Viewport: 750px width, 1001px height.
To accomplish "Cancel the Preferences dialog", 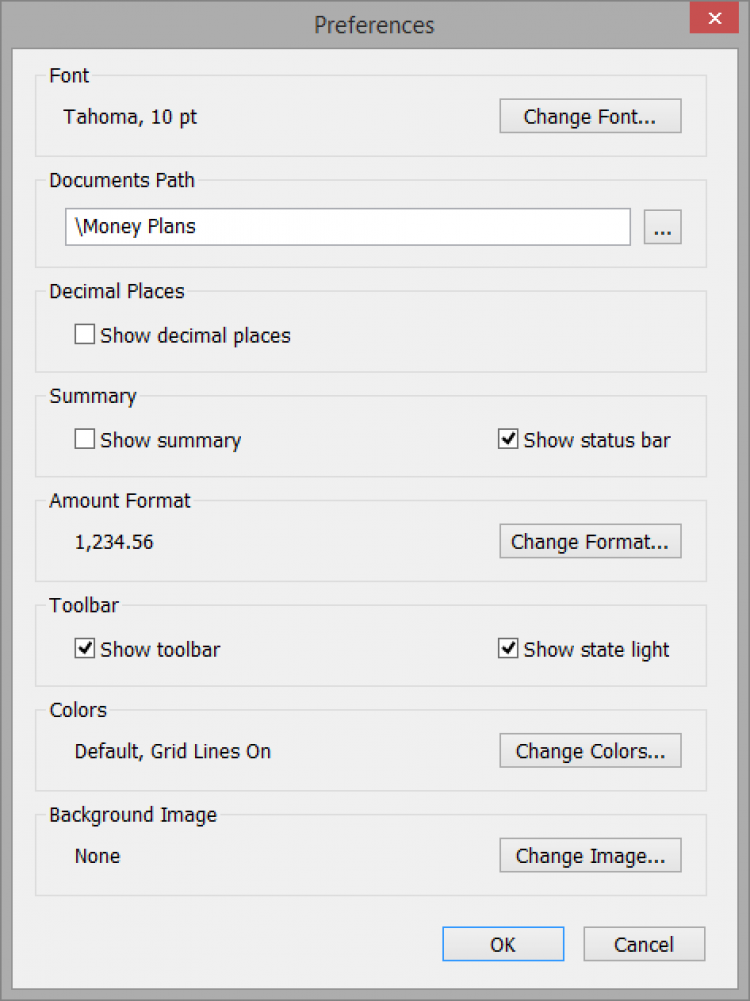I will 644,944.
